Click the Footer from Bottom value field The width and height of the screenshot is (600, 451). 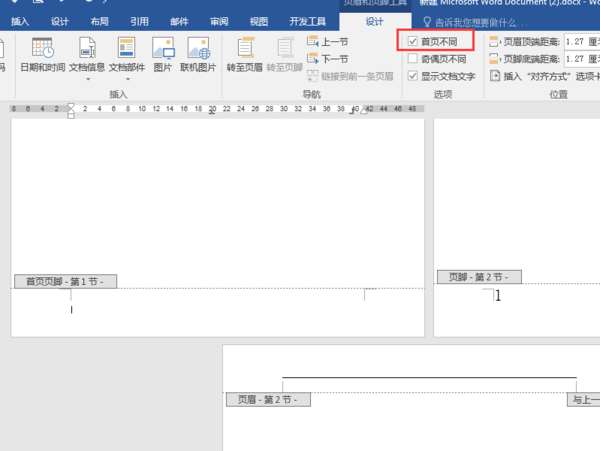582,59
